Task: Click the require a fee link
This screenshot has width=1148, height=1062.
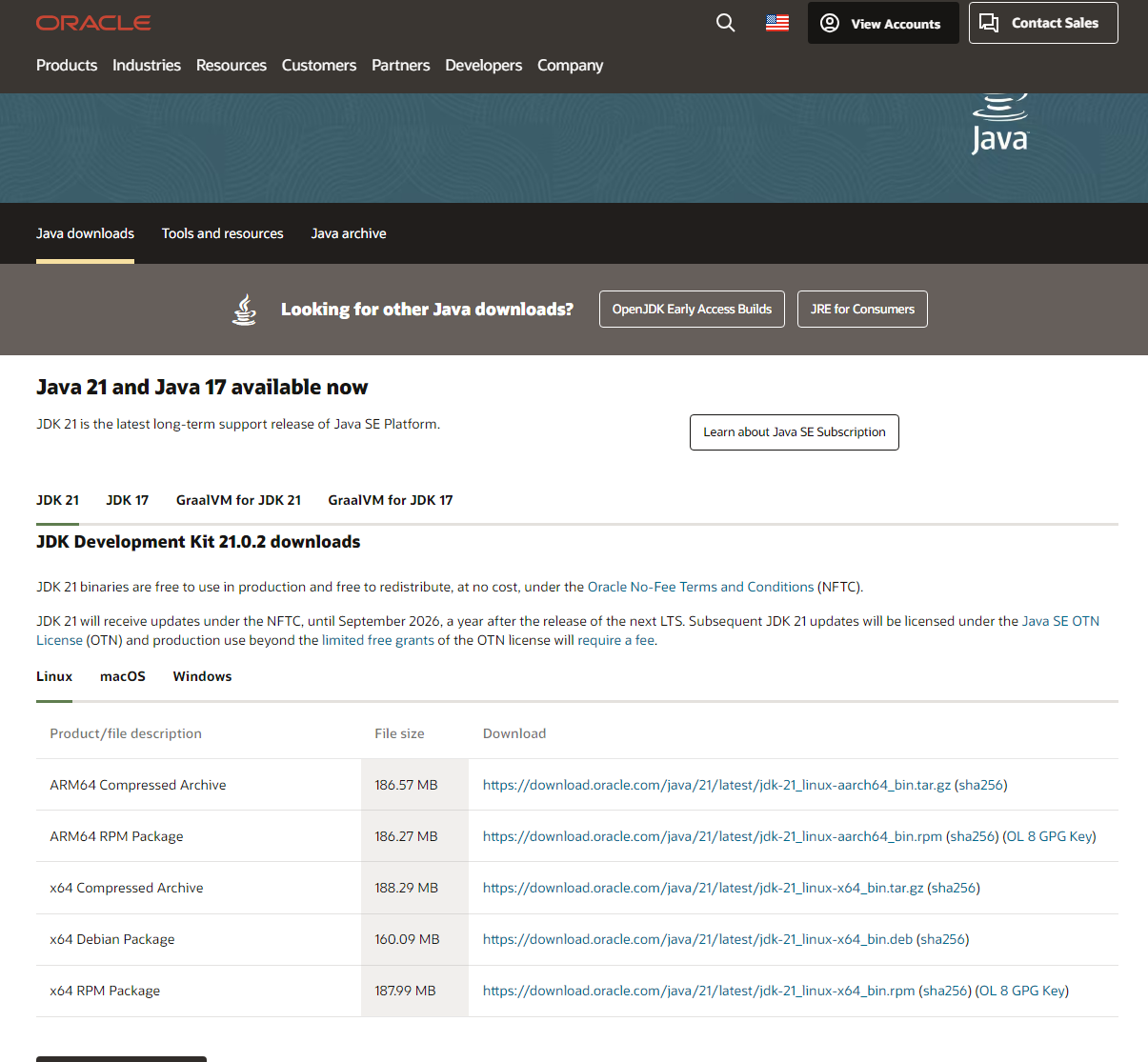Action: click(616, 640)
